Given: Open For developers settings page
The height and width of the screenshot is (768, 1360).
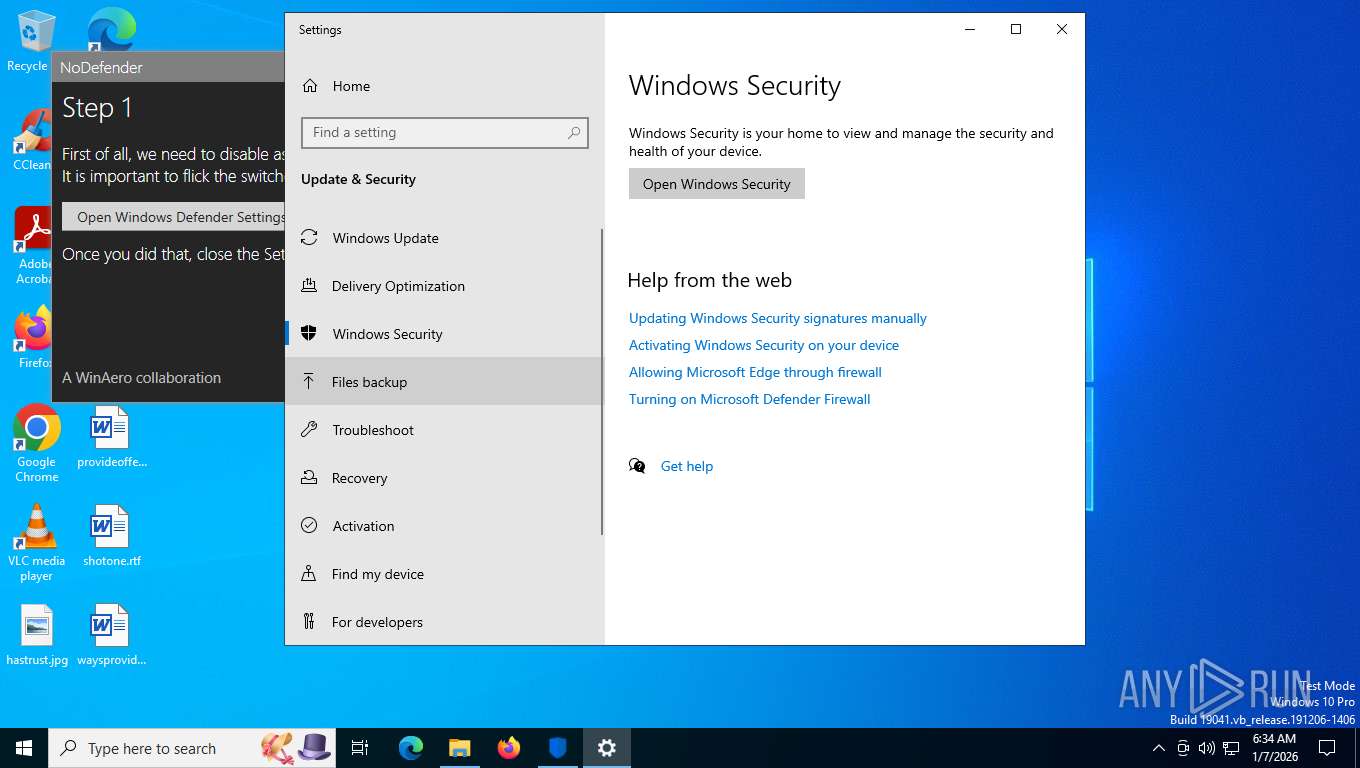Looking at the screenshot, I should pos(444,622).
